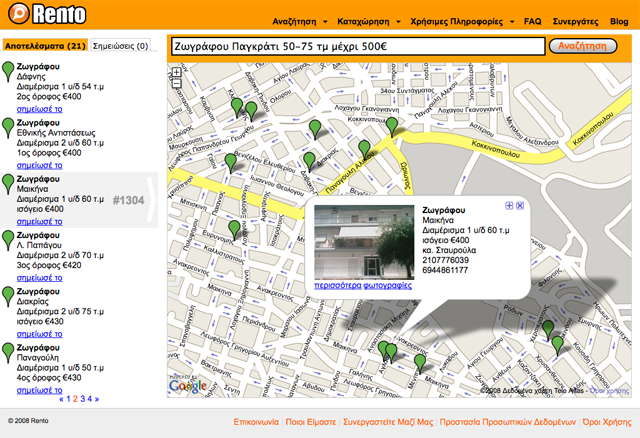Open the Αναζήτηση menu dropdown arrow

point(325,22)
